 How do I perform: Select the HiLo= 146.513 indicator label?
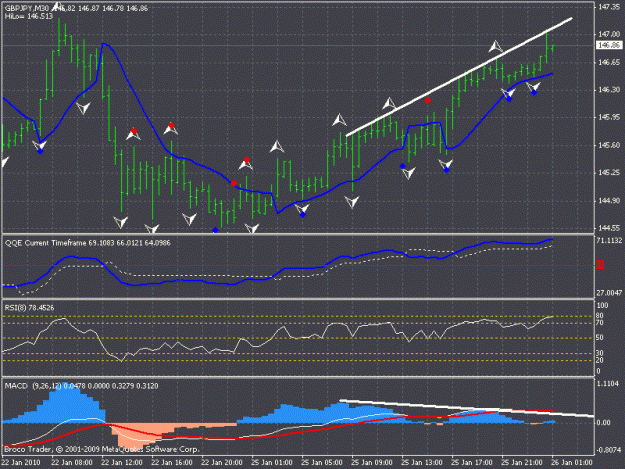29,16
